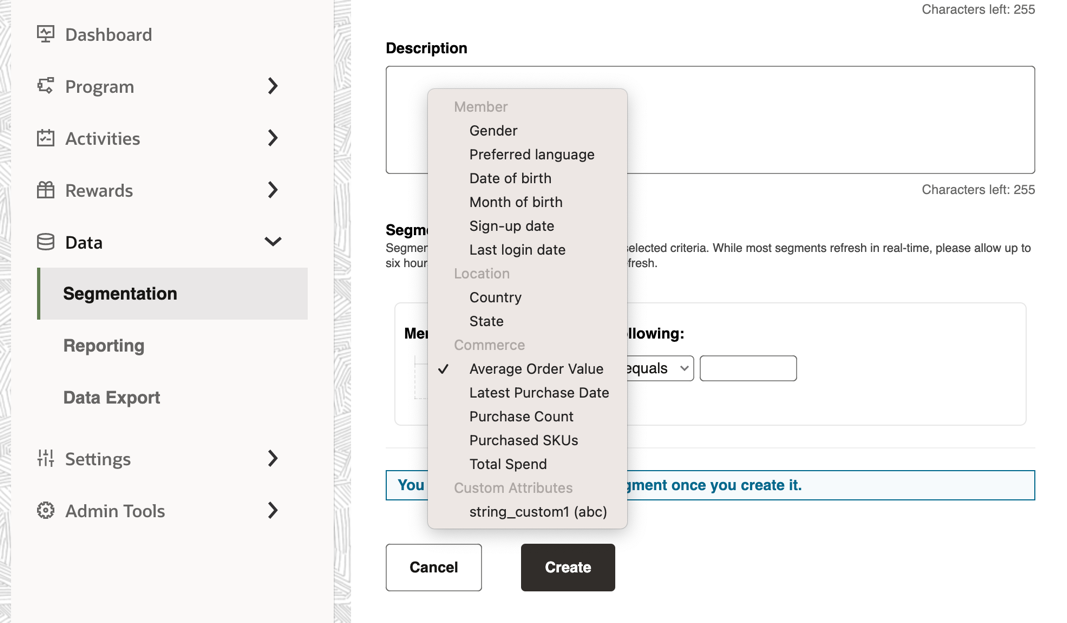
Task: Open Data Export under Data
Action: 112,397
